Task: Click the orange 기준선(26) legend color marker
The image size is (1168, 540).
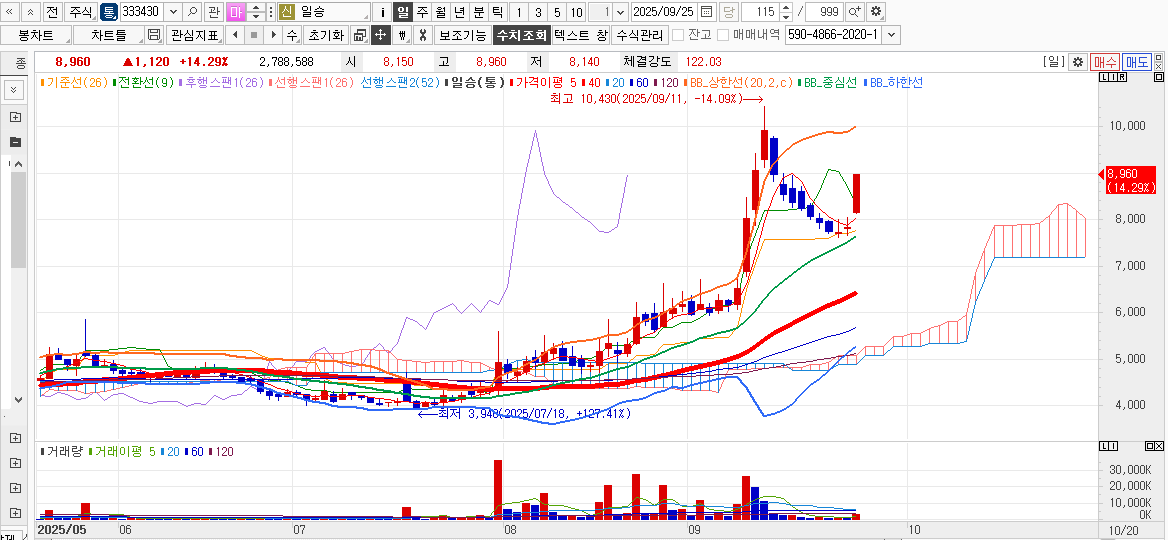Action: (x=42, y=82)
